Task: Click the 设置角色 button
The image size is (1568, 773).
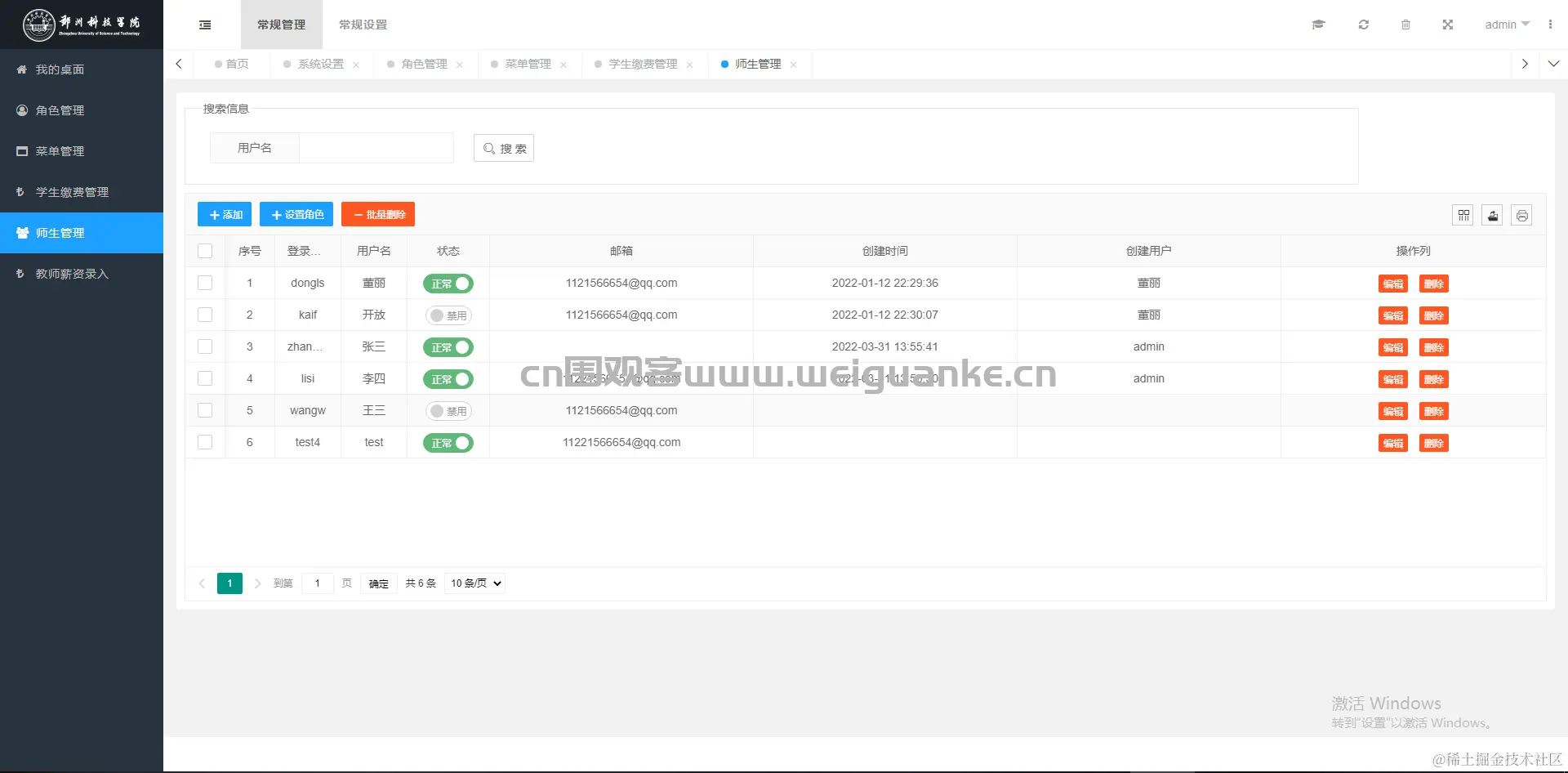Action: click(x=296, y=214)
